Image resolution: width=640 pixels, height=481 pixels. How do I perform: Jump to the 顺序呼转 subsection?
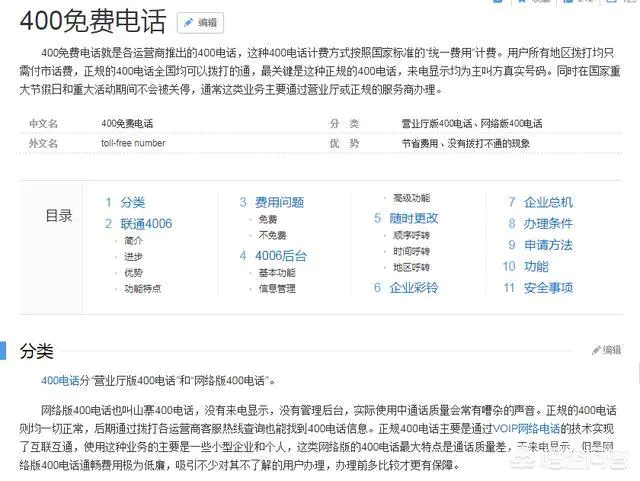(x=411, y=235)
